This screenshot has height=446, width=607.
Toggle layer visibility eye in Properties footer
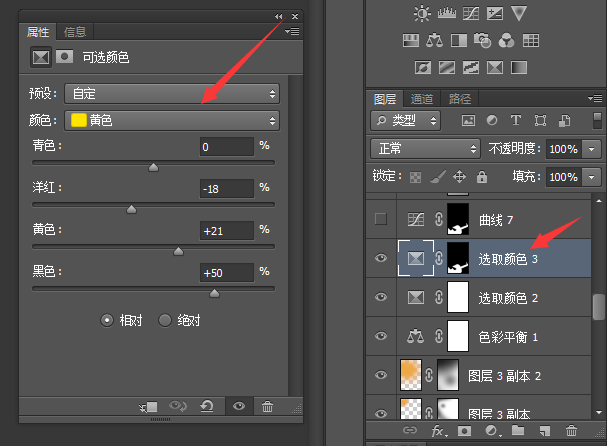[x=239, y=406]
